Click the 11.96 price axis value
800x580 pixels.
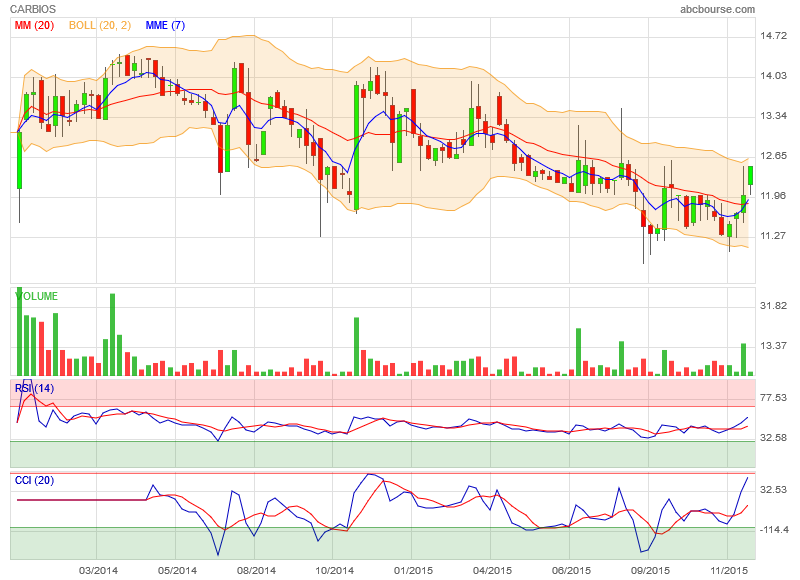[x=773, y=195]
